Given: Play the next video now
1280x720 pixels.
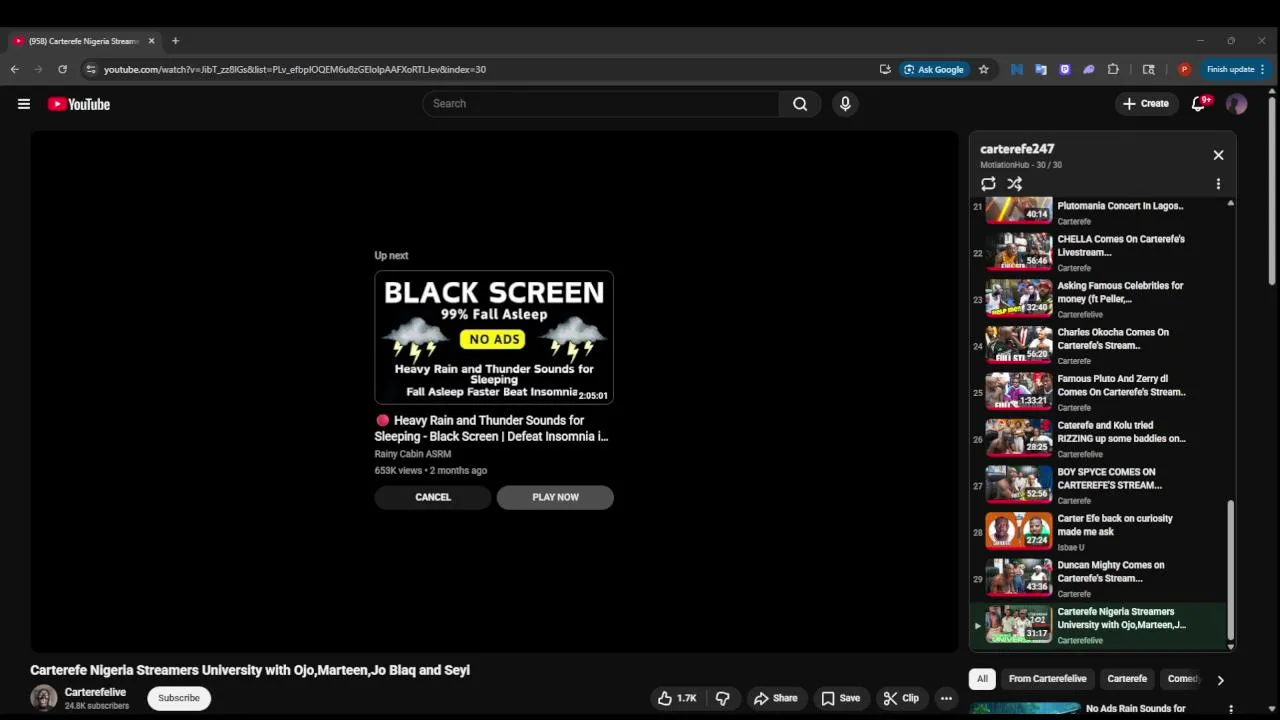Looking at the screenshot, I should coord(555,497).
